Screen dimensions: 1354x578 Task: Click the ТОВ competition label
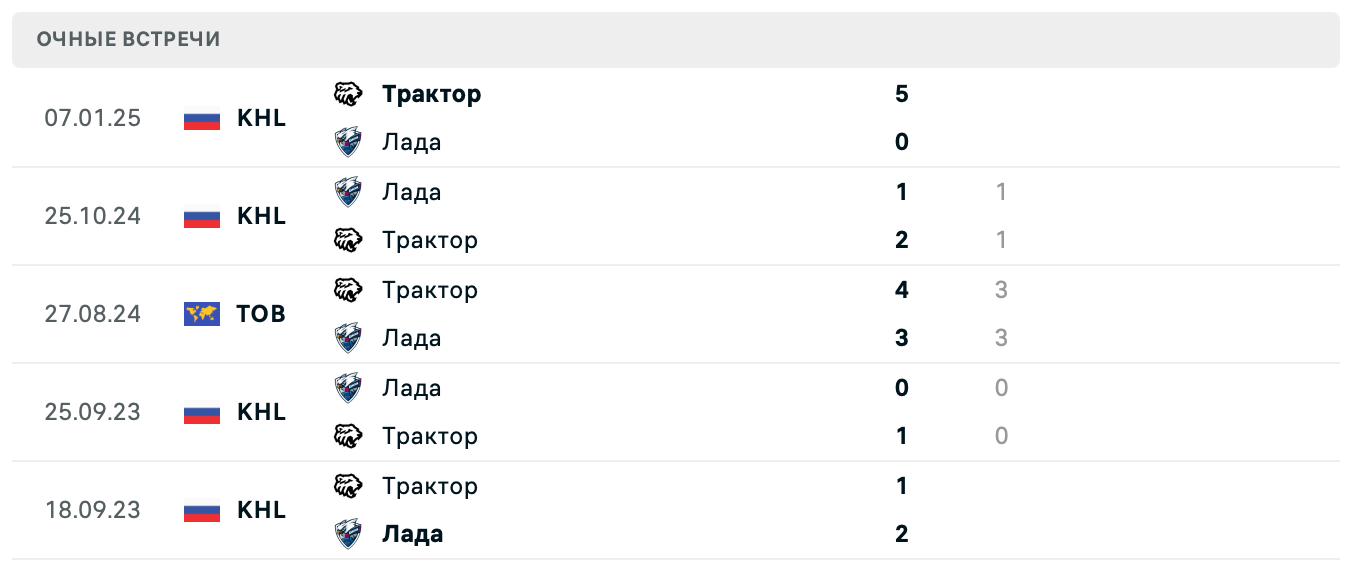coord(259,313)
